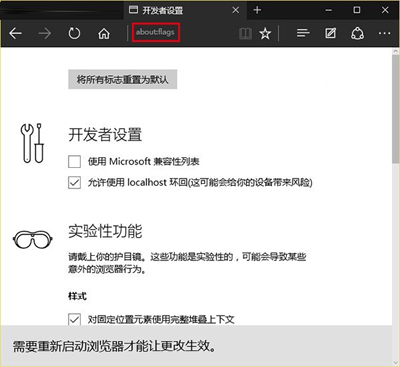Click the about:flags address bar
The height and width of the screenshot is (367, 400).
click(156, 32)
